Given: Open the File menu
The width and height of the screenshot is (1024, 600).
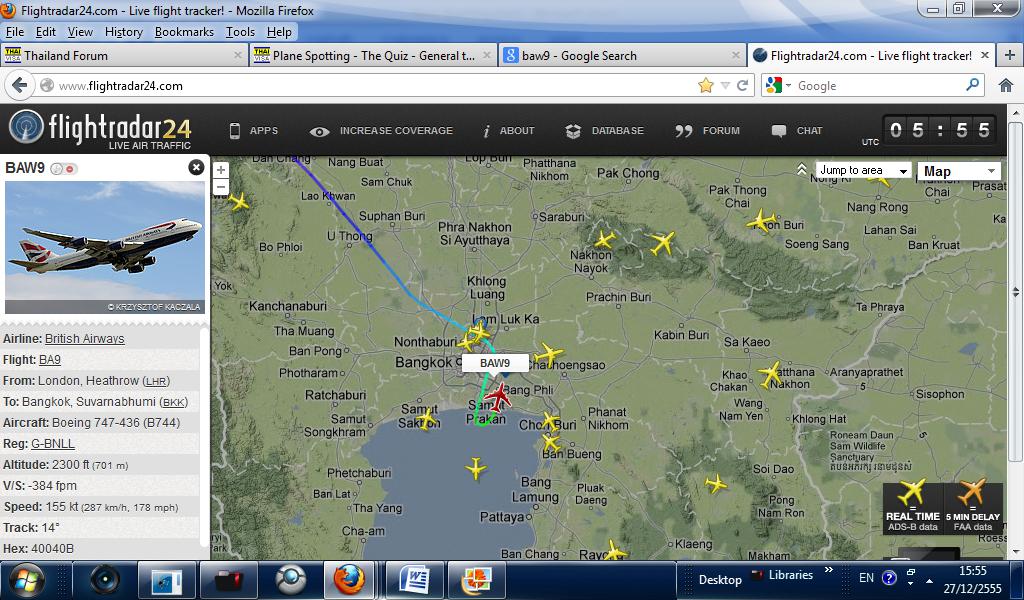Looking at the screenshot, I should click(x=14, y=32).
